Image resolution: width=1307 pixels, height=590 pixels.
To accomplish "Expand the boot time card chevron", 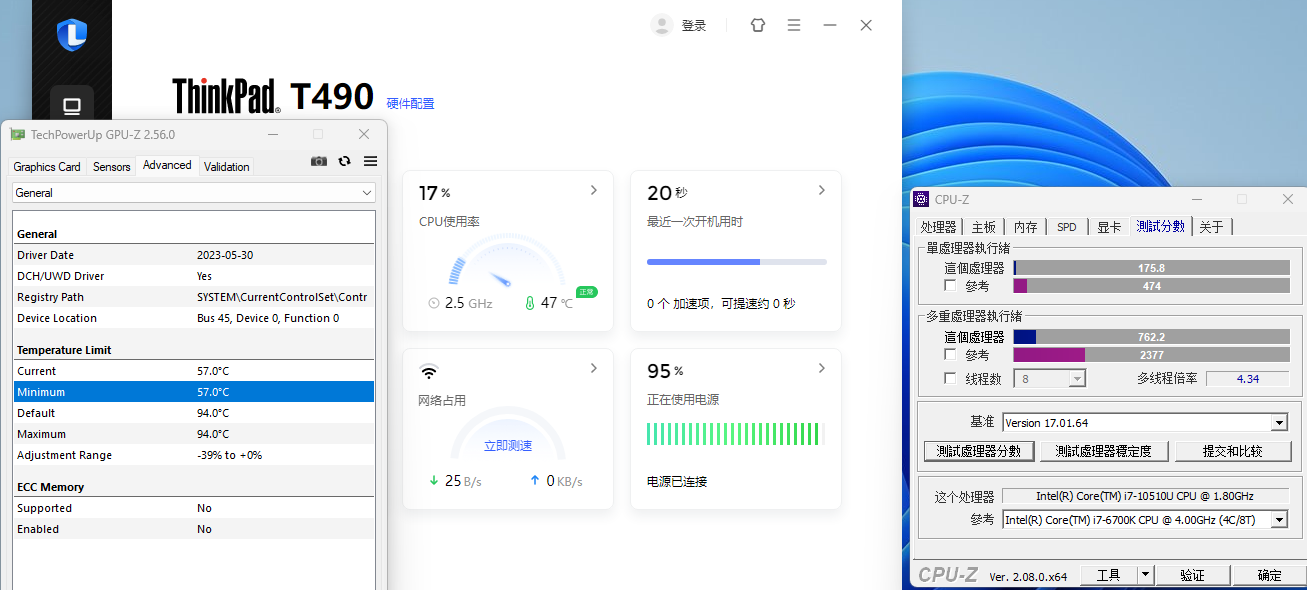I will pyautogui.click(x=822, y=190).
